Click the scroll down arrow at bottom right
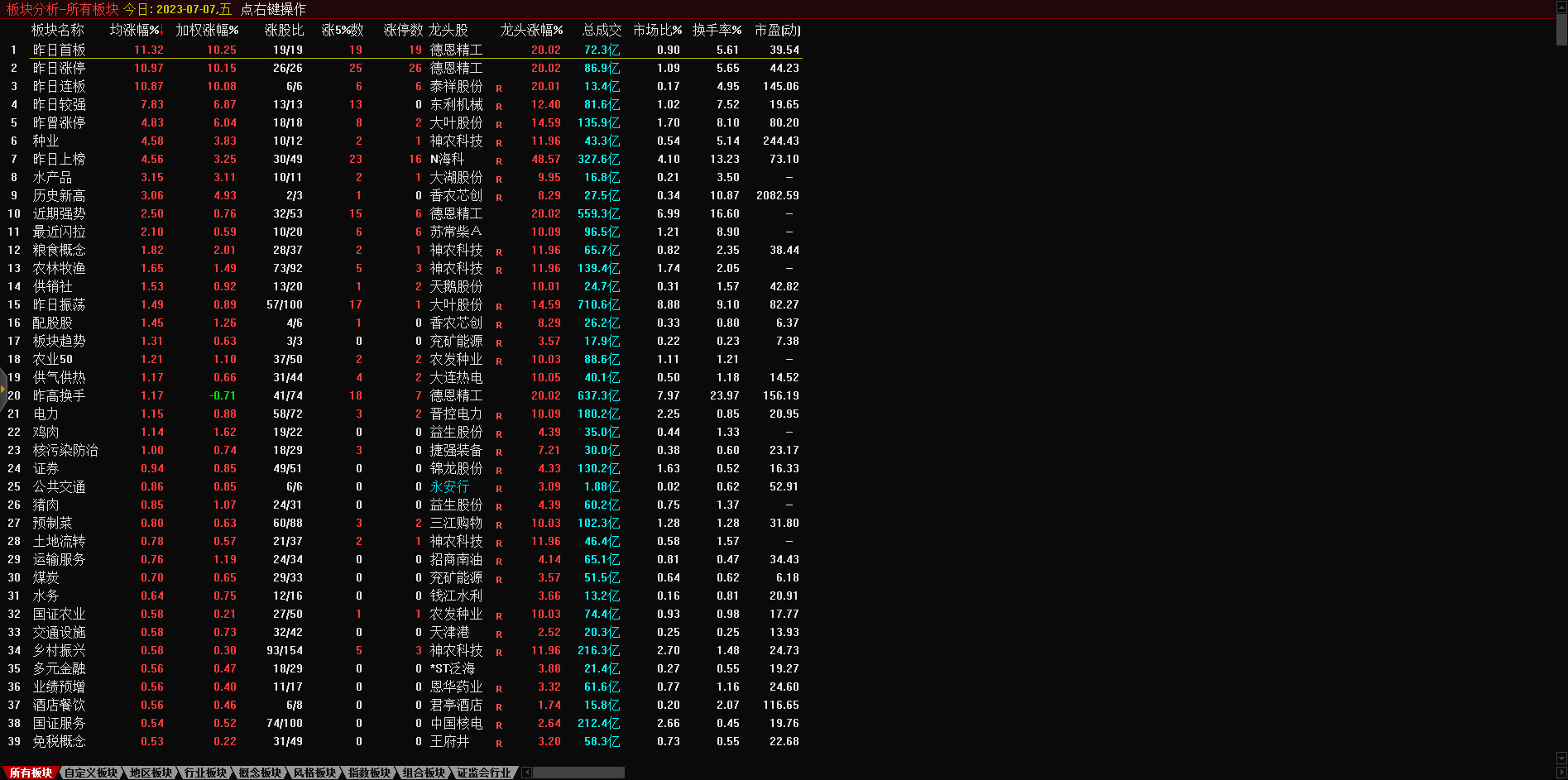The height and width of the screenshot is (780, 1568). (1561, 758)
